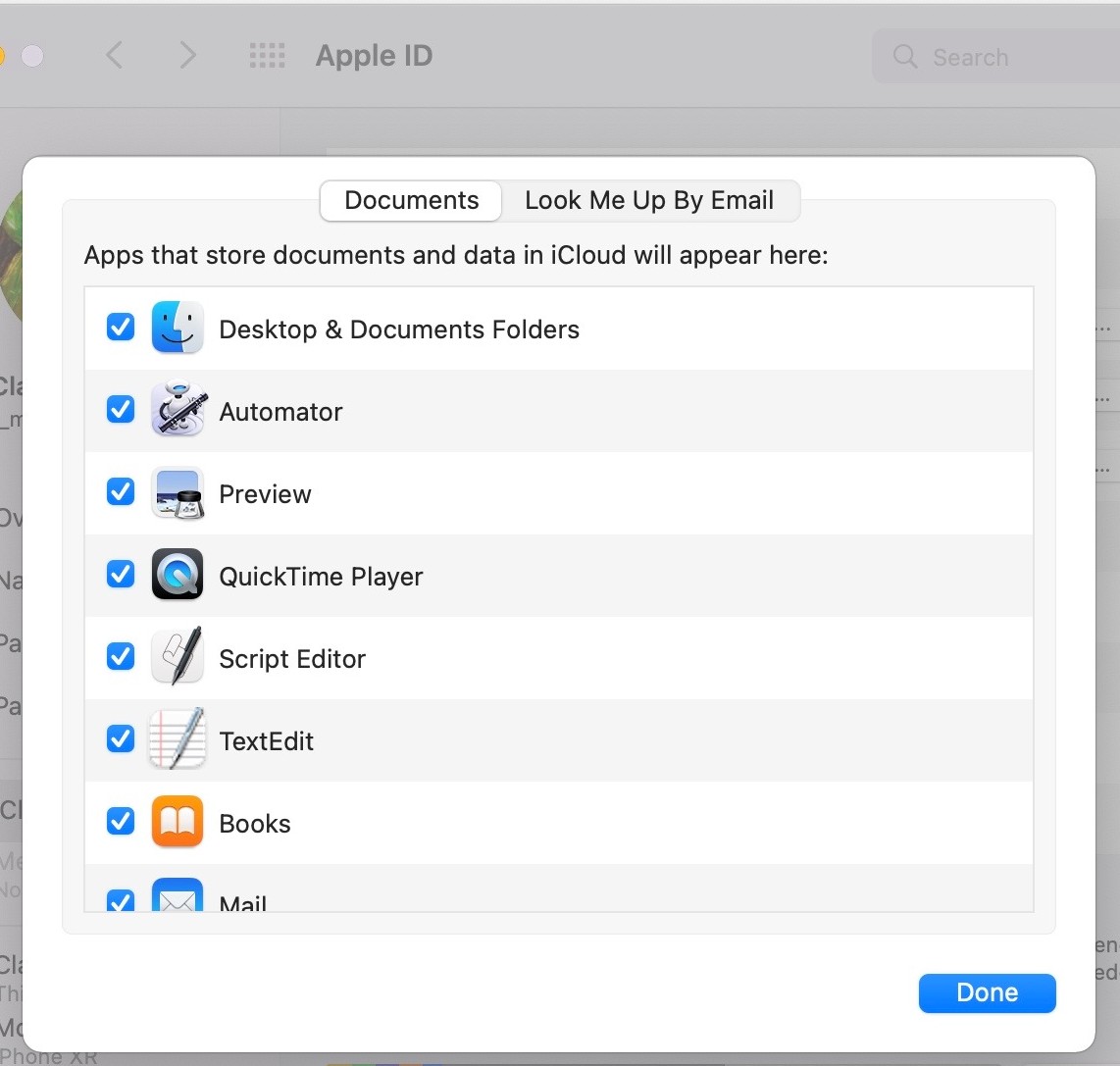Click the Automator app icon
The image size is (1120, 1066).
pos(178,409)
